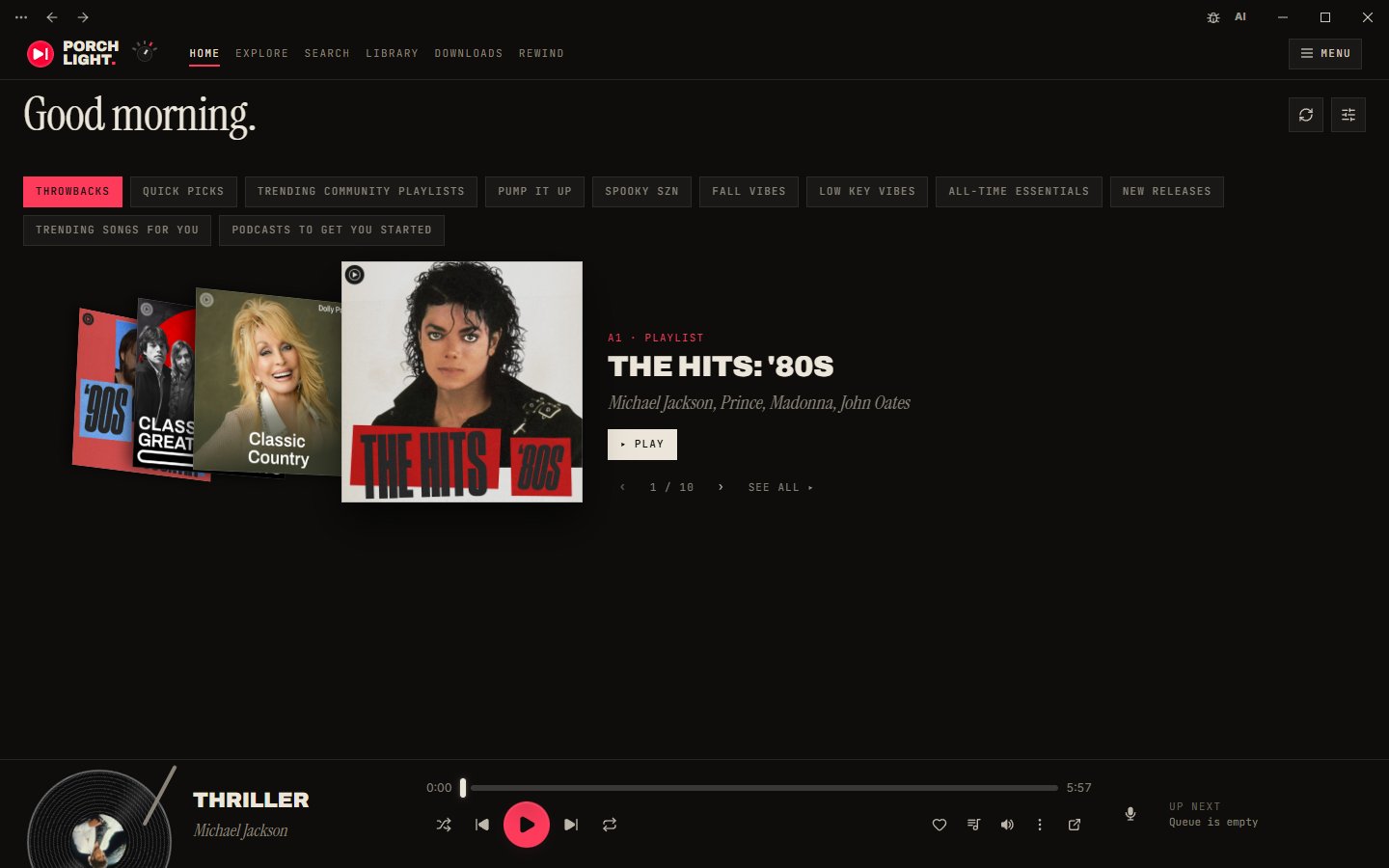Go to previous carousel item chevron
Viewport: 1389px width, 868px height.
[x=622, y=488]
